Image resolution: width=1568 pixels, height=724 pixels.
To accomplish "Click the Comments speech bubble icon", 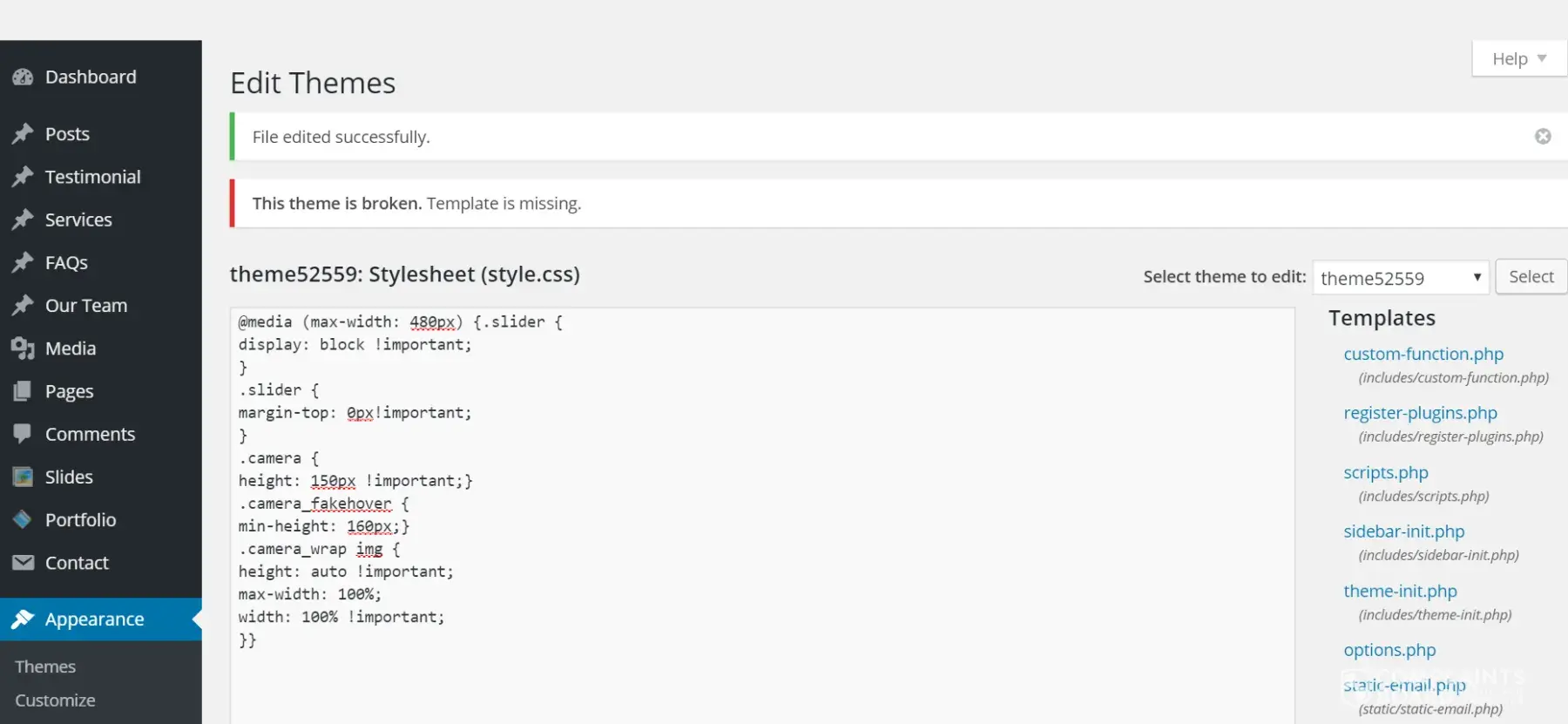I will [23, 434].
